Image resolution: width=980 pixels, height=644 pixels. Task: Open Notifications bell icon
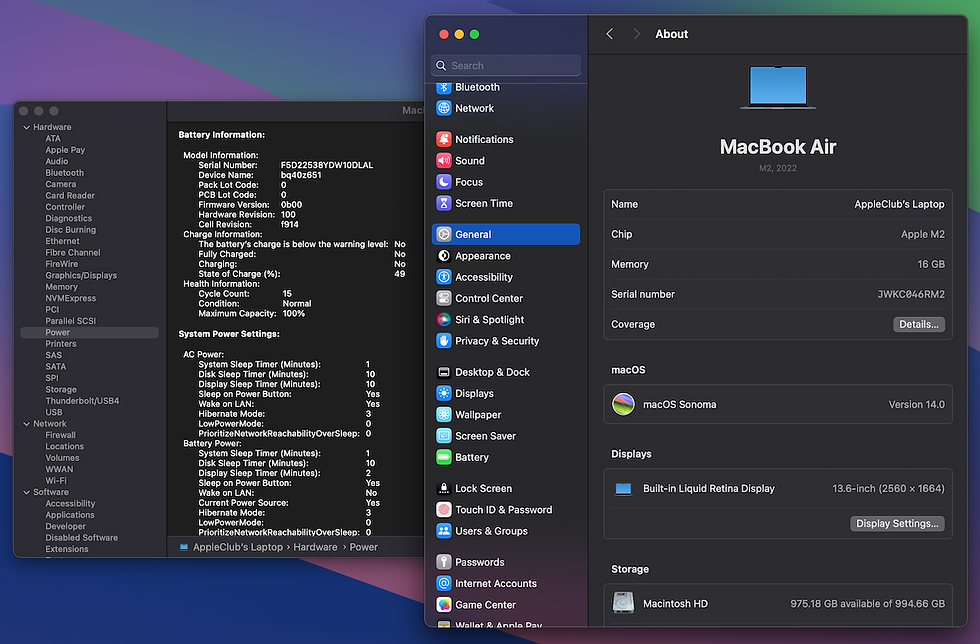point(444,139)
